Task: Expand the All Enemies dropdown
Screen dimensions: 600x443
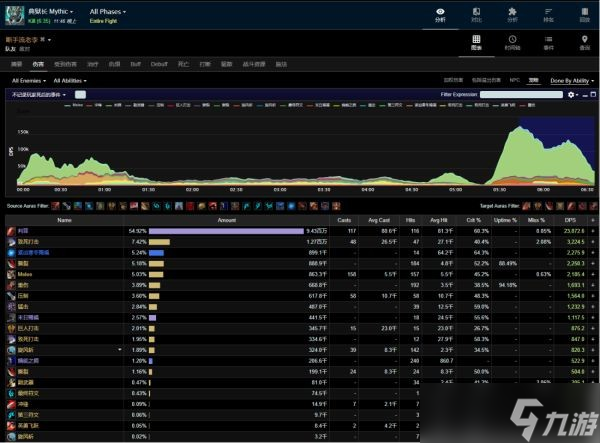Action: tap(30, 80)
